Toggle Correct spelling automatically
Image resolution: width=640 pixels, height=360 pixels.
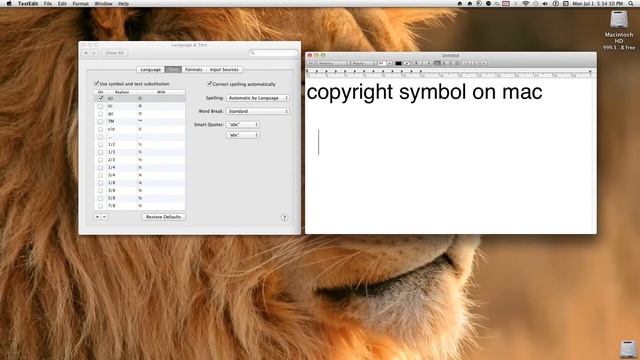(x=209, y=84)
